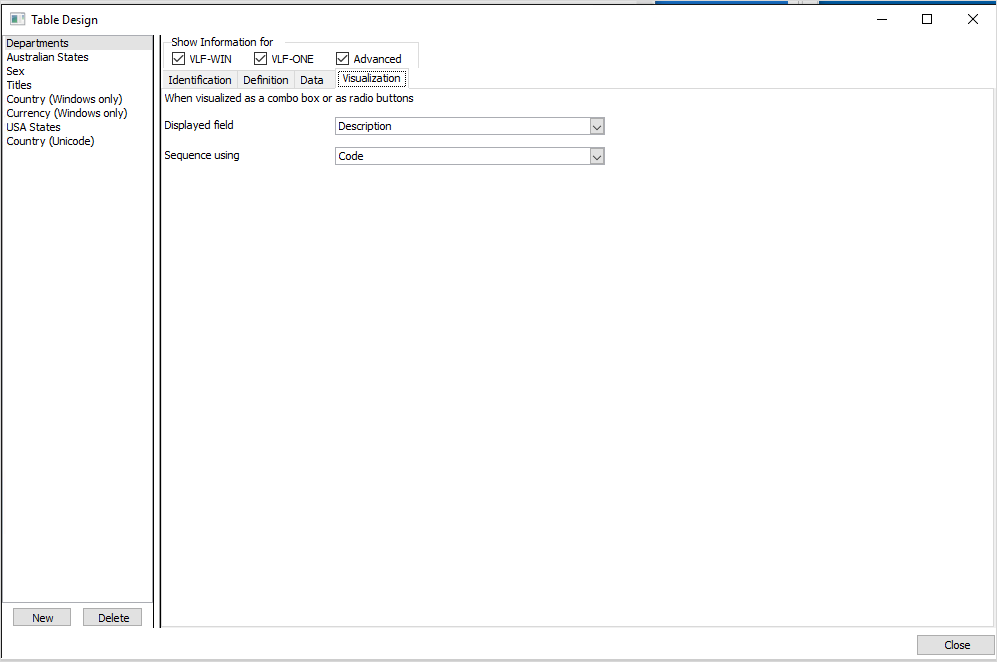997x662 pixels.
Task: Select Country (Unicode) entry
Action: pyautogui.click(x=78, y=141)
